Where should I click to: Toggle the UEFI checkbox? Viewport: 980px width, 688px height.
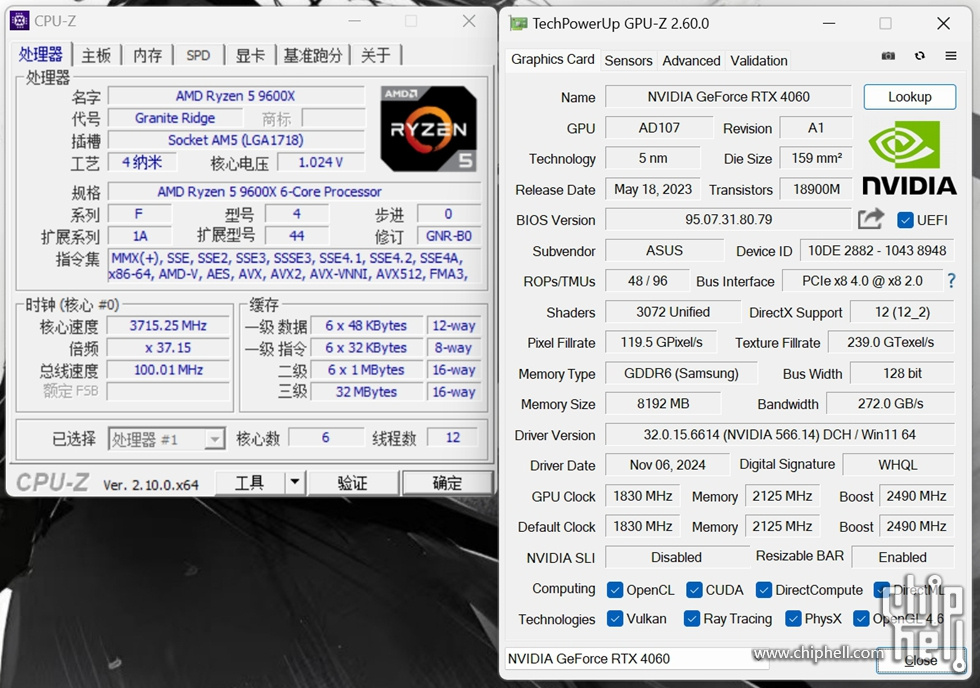(904, 220)
